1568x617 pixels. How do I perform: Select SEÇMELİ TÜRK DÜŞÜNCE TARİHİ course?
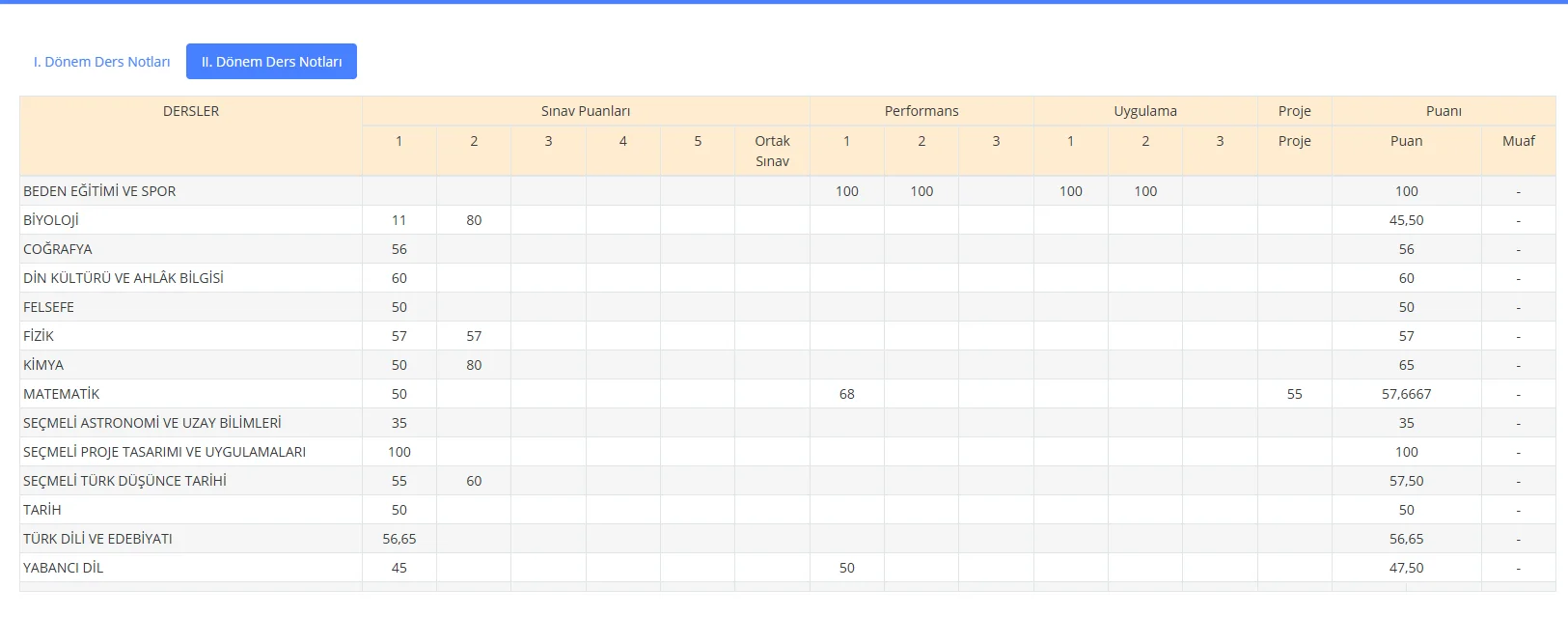(124, 481)
